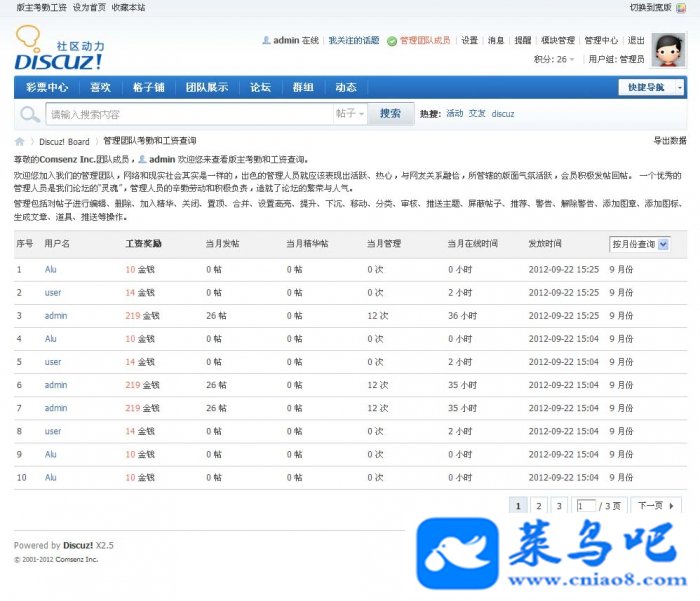Click 36 小时 cell in row 3
This screenshot has height=601, width=700.
tap(462, 316)
